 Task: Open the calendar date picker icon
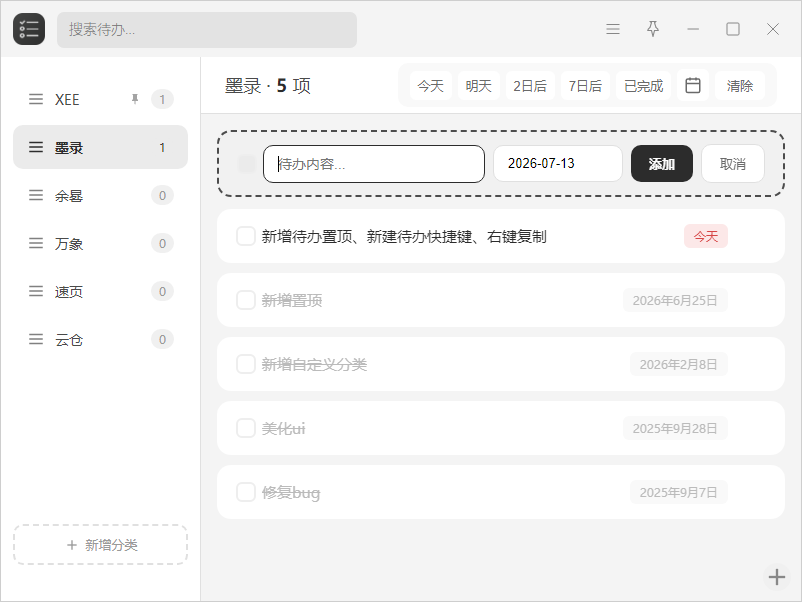click(693, 85)
